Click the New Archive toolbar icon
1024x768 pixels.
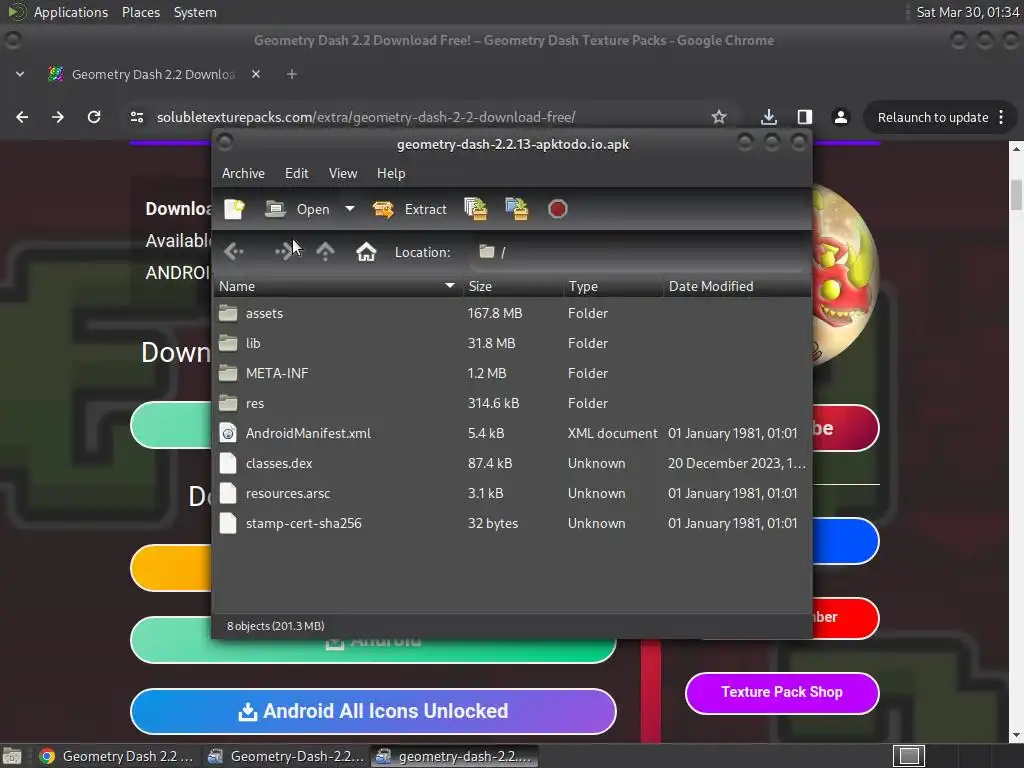tap(234, 209)
